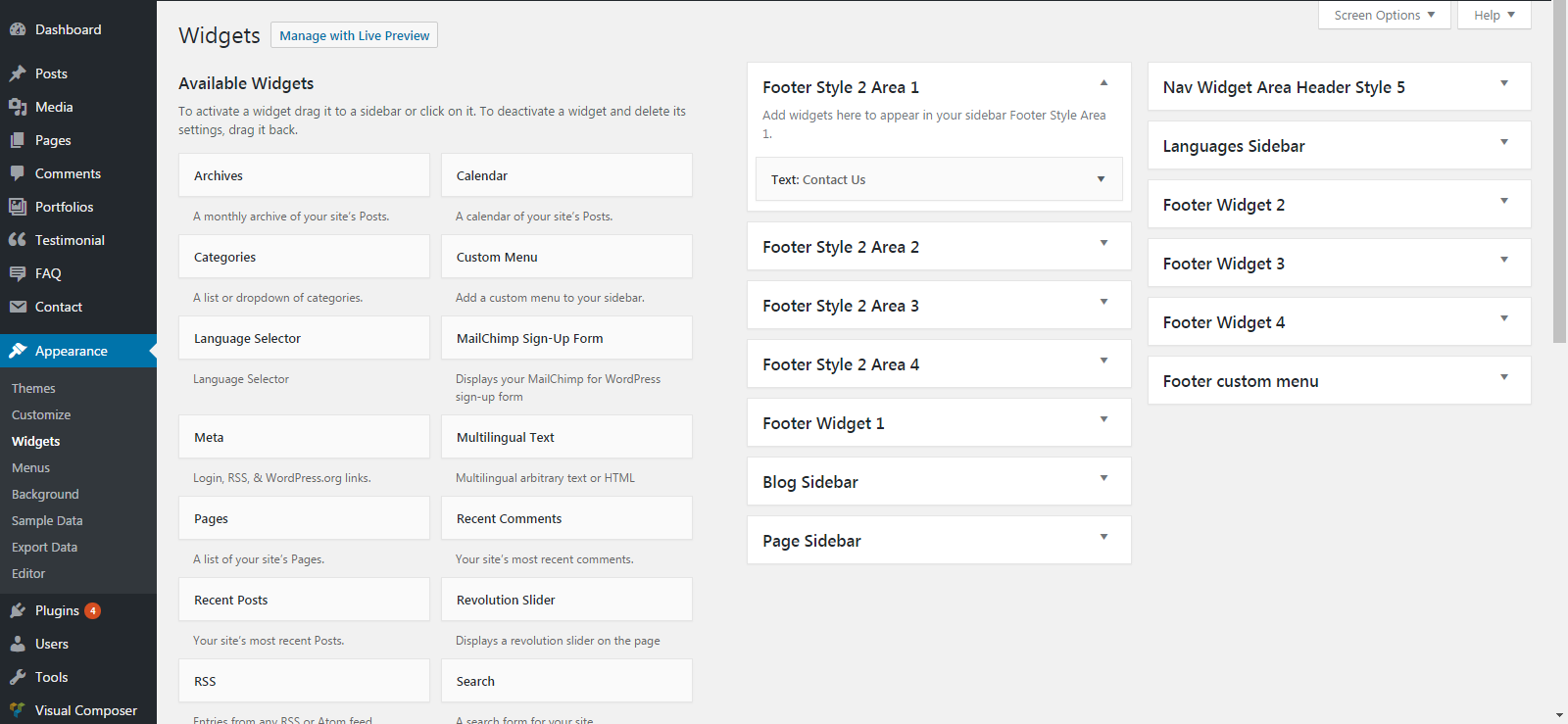The image size is (1568, 724).
Task: Click the Users person icon
Action: pos(18,644)
